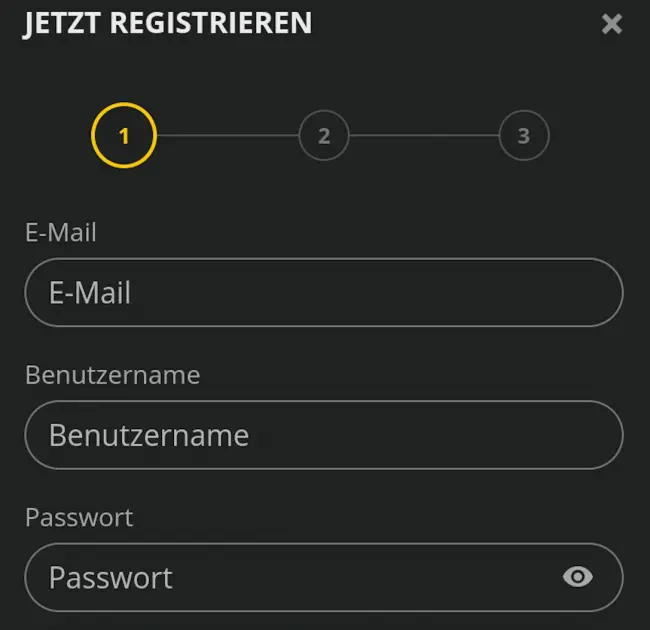The width and height of the screenshot is (650, 630).
Task: Click the E-Mail label above the field
Action: click(61, 232)
